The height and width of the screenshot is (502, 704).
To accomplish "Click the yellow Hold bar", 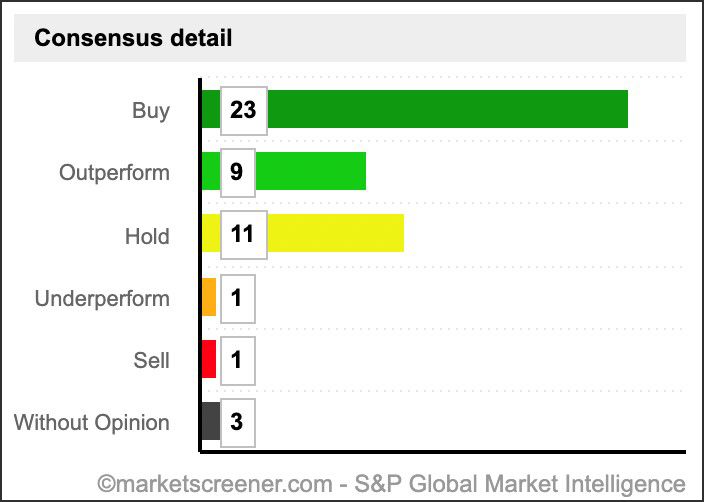I will [334, 233].
